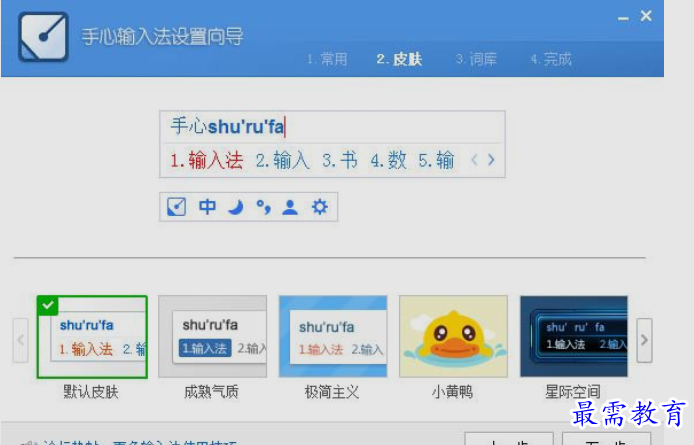Select the 星际空间 skin thumbnail
The image size is (694, 445).
[x=574, y=337]
